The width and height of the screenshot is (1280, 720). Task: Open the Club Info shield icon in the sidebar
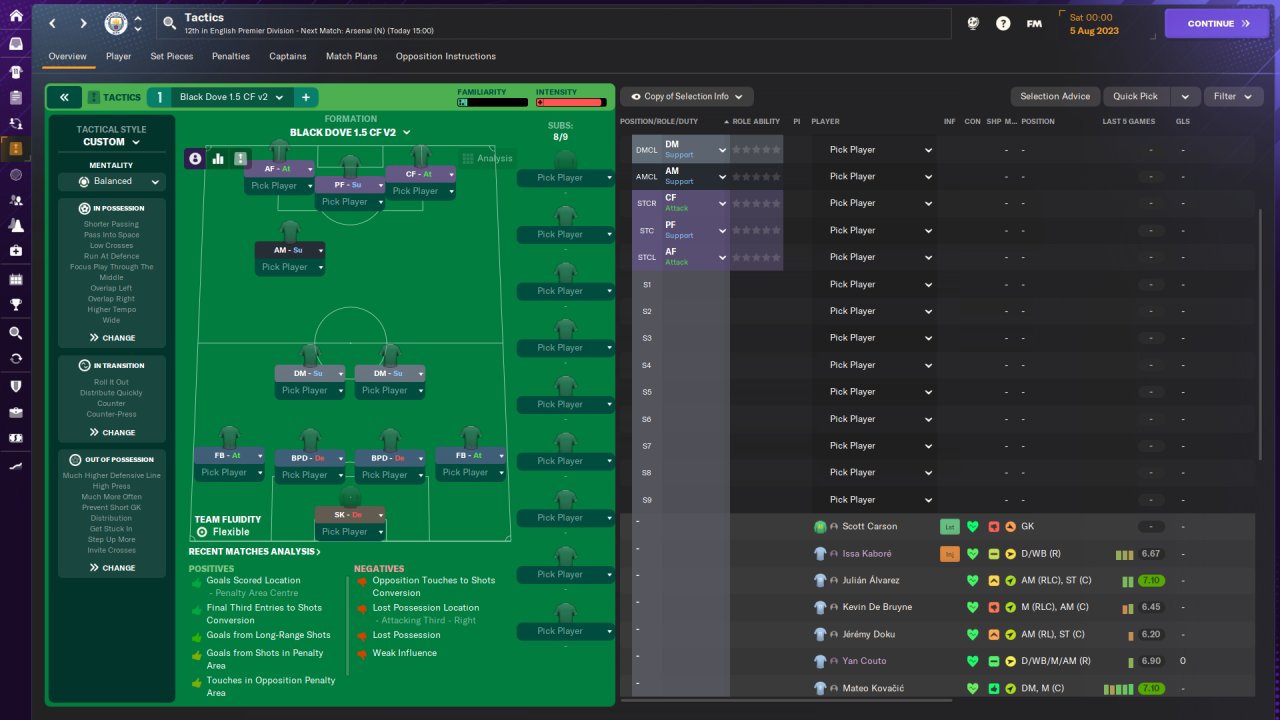16,386
